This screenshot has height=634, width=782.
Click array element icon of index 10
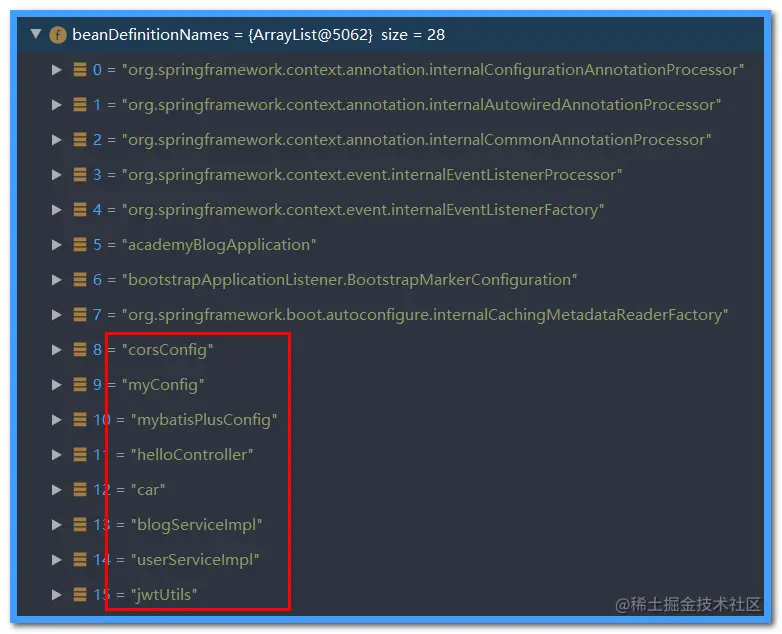point(80,419)
